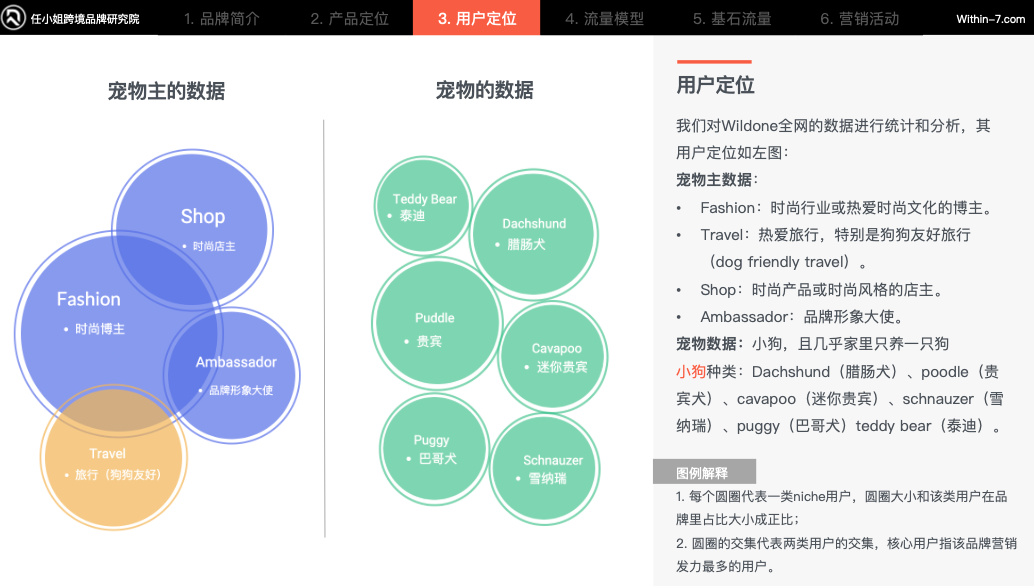Go to the 流量模型 tab
The width and height of the screenshot is (1034, 586).
tap(604, 19)
